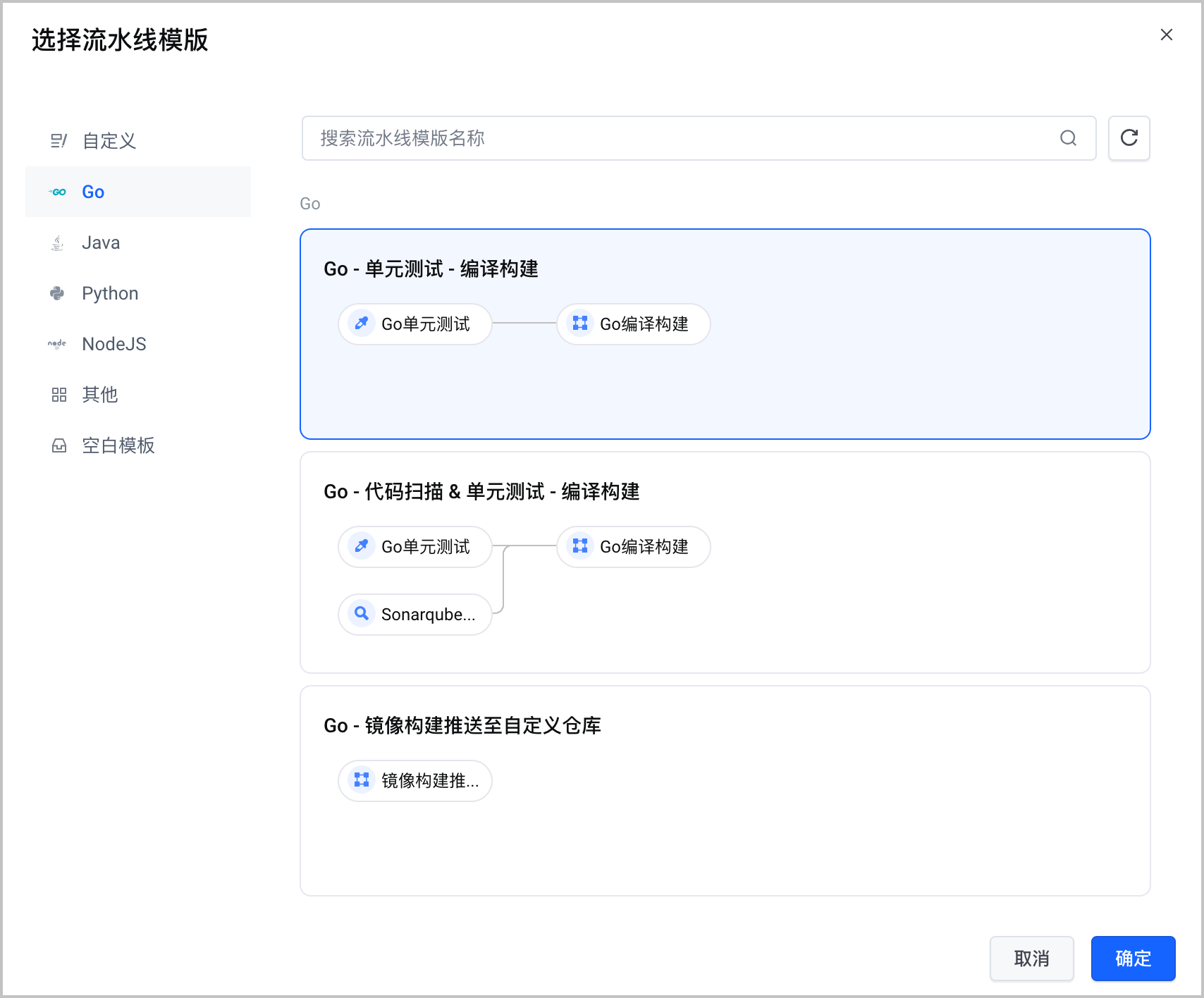
Task: Click test icon in first Go单元测试 step
Action: (x=362, y=324)
